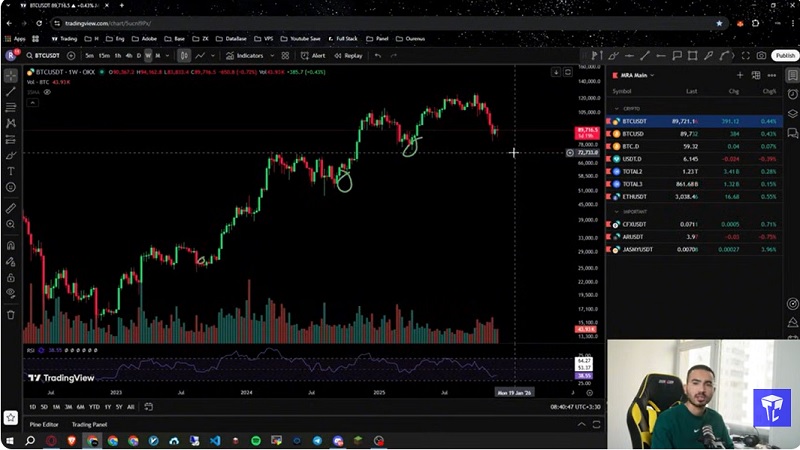Select the crosshair cursor tool
800x450 pixels.
(x=11, y=75)
